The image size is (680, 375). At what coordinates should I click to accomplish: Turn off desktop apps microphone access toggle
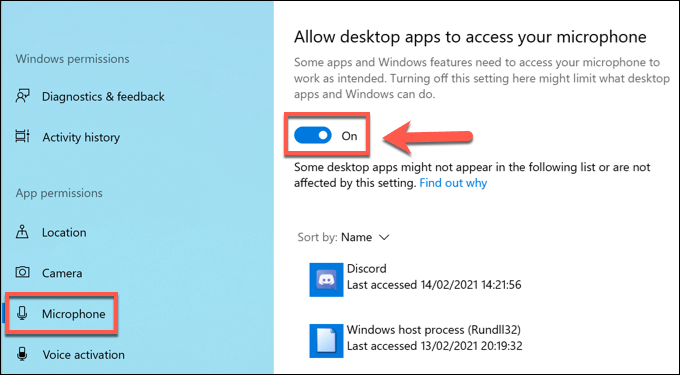(313, 135)
